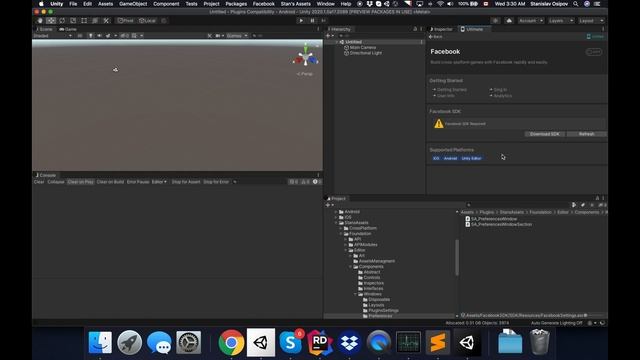Screen dimensions: 640x360
Task: Click the Clear button in Console
Action: coord(39,182)
